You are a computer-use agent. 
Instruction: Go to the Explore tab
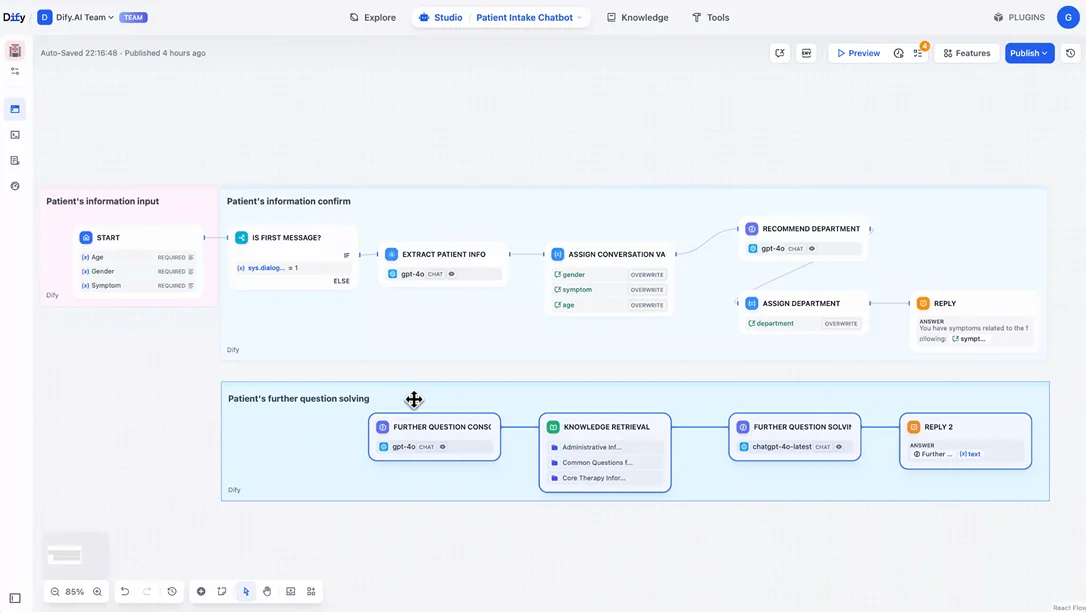pos(372,17)
